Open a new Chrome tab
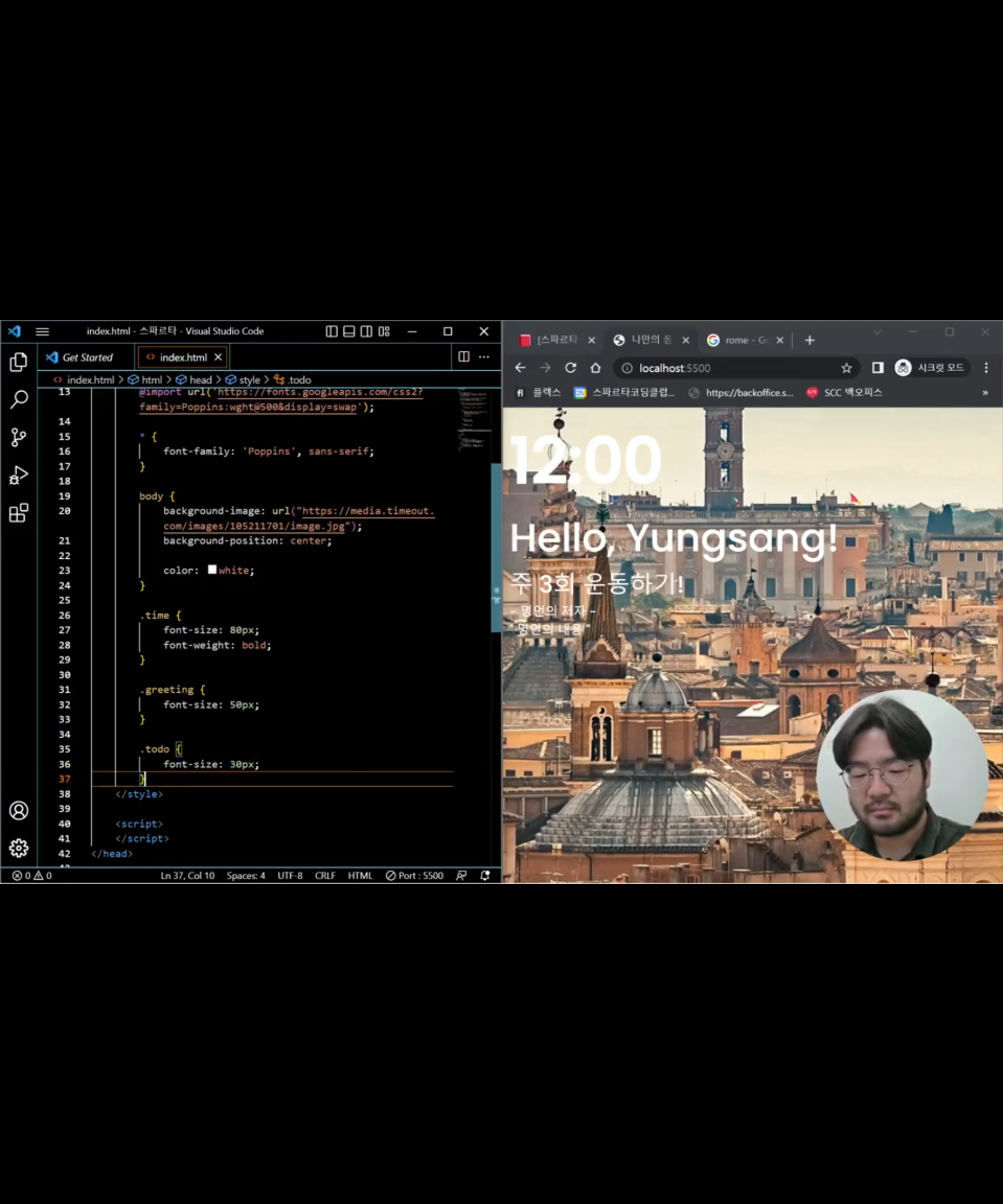Viewport: 1003px width, 1204px height. (x=810, y=340)
